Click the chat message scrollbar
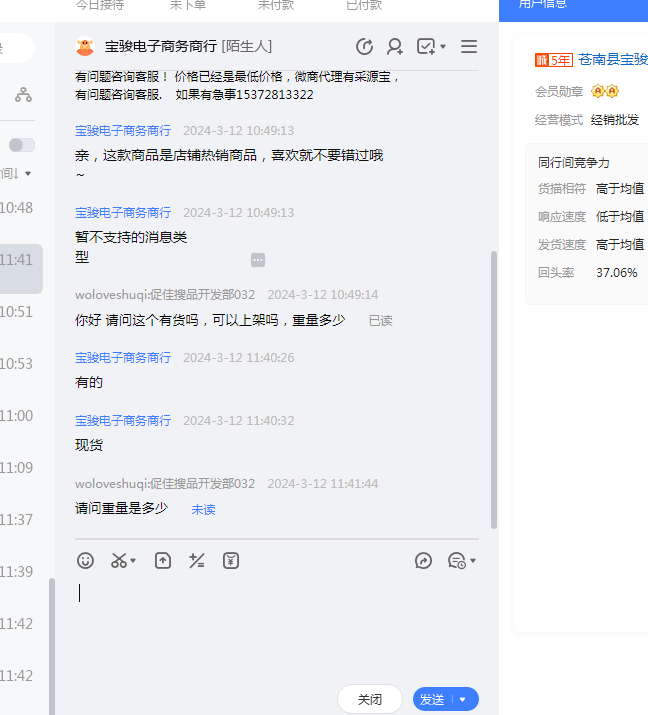This screenshot has width=648, height=715. point(493,390)
